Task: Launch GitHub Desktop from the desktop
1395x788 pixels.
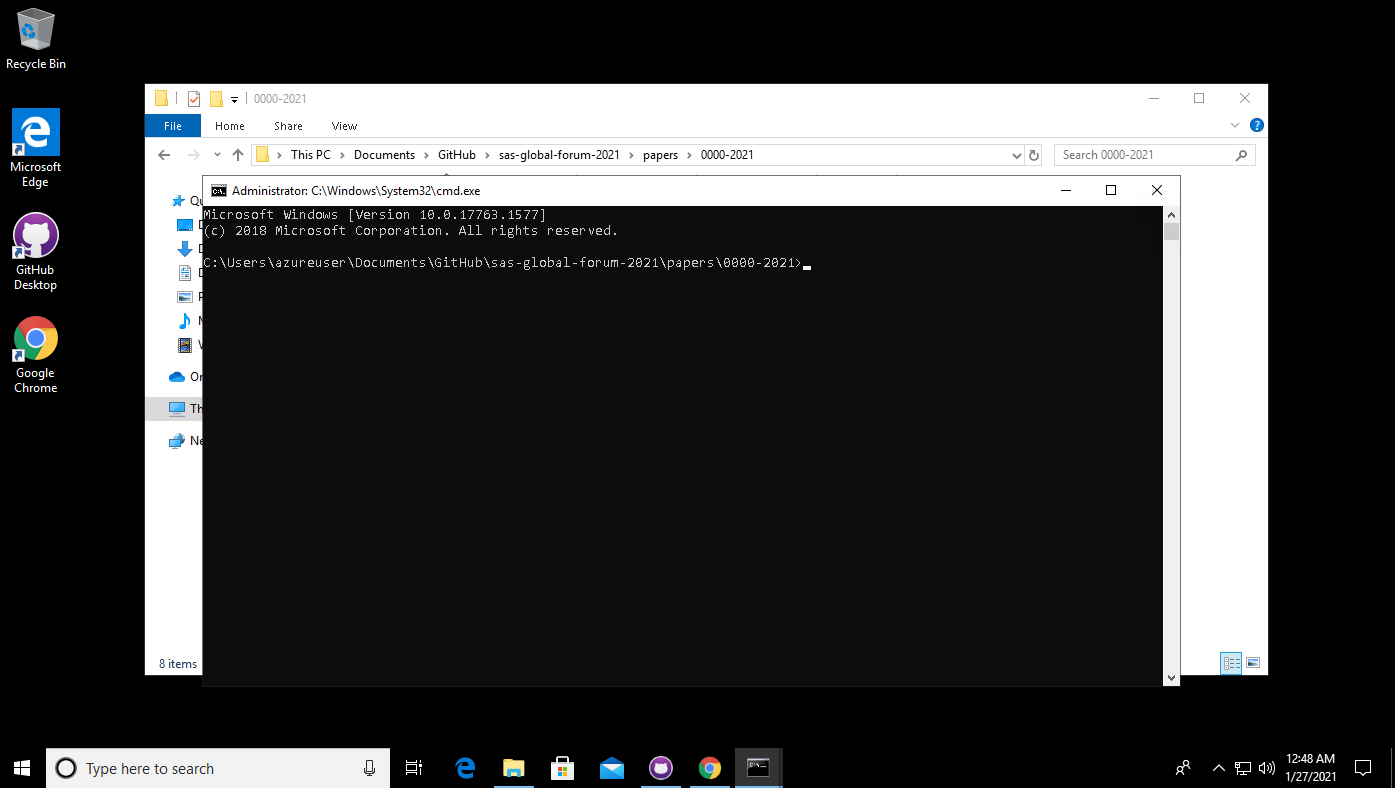Action: click(x=35, y=235)
